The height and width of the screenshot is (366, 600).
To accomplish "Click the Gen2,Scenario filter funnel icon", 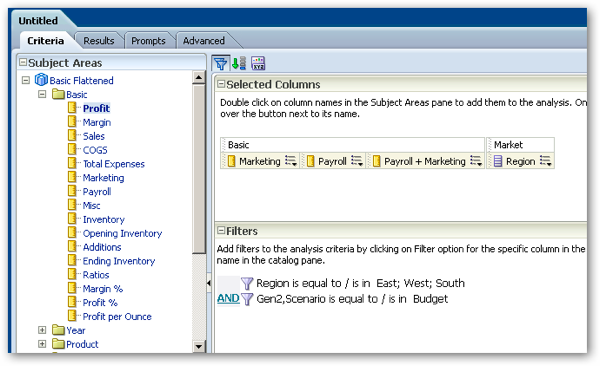I will pyautogui.click(x=247, y=299).
